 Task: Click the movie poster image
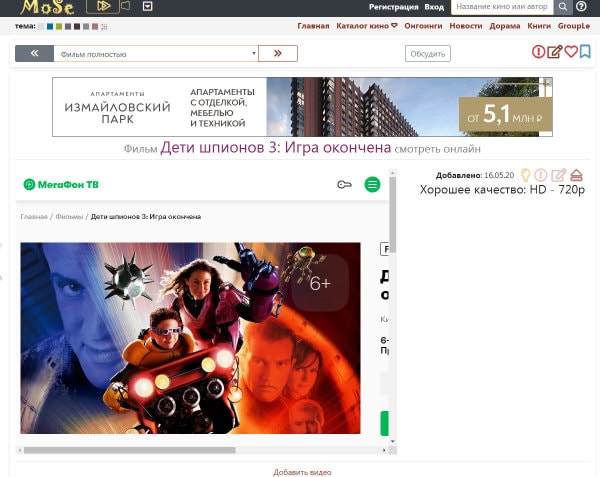click(x=190, y=338)
